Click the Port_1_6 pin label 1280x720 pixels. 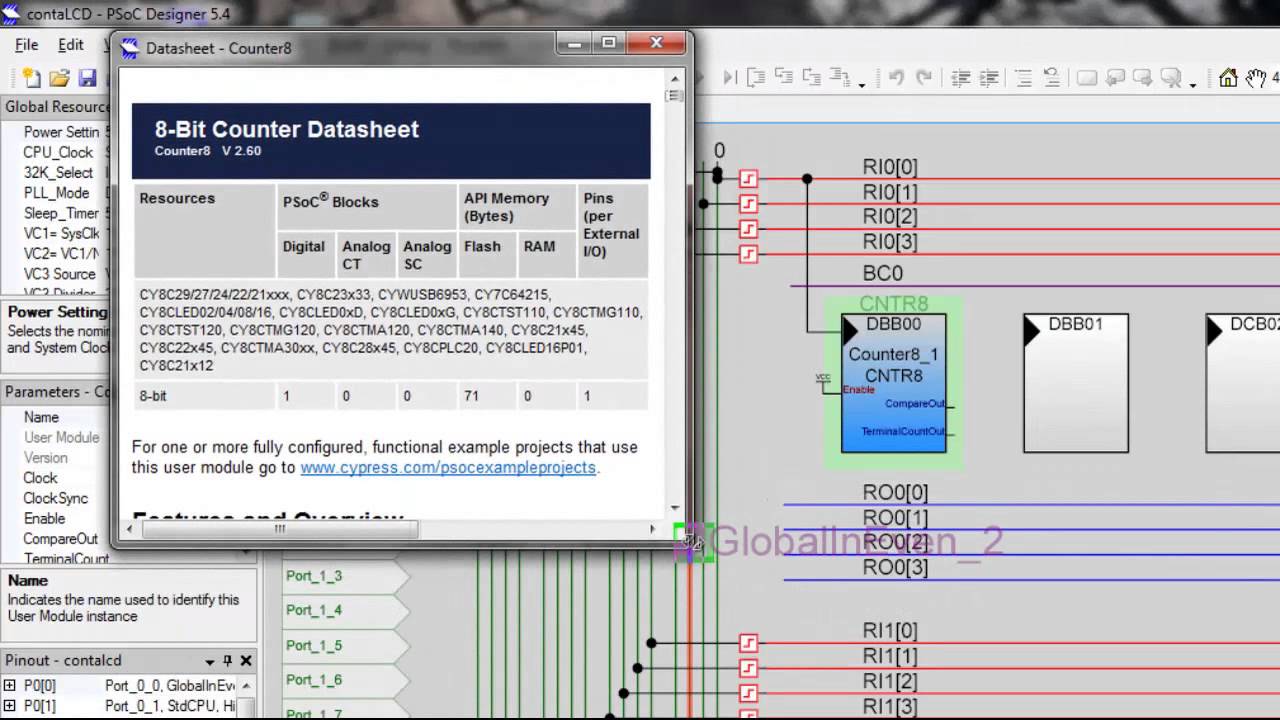(314, 680)
